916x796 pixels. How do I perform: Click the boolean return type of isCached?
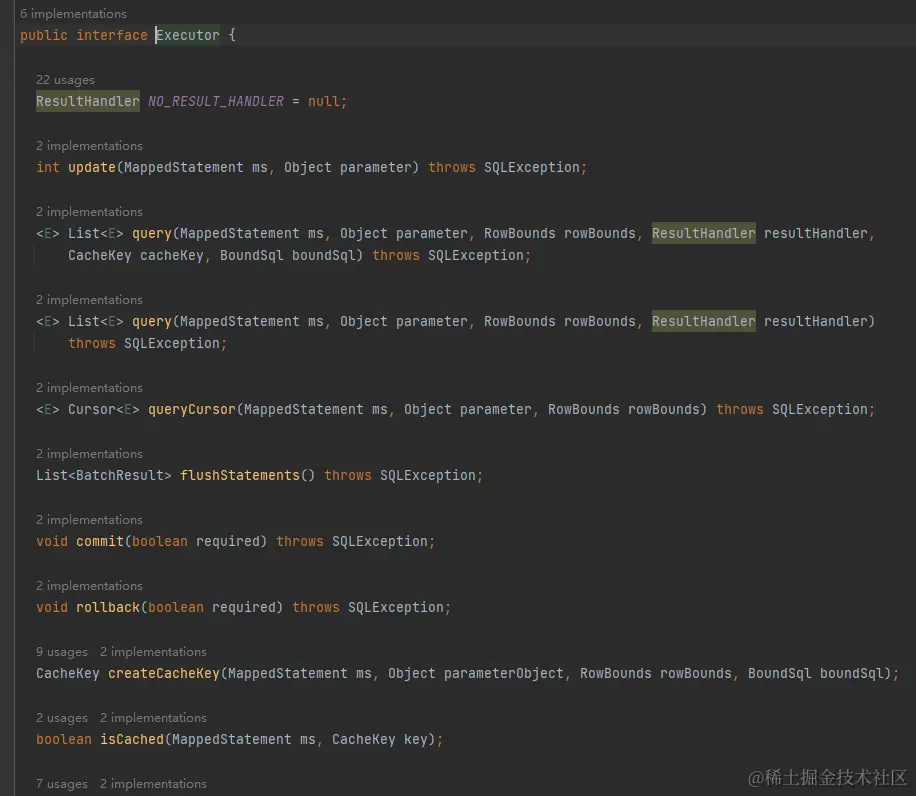[x=64, y=739]
